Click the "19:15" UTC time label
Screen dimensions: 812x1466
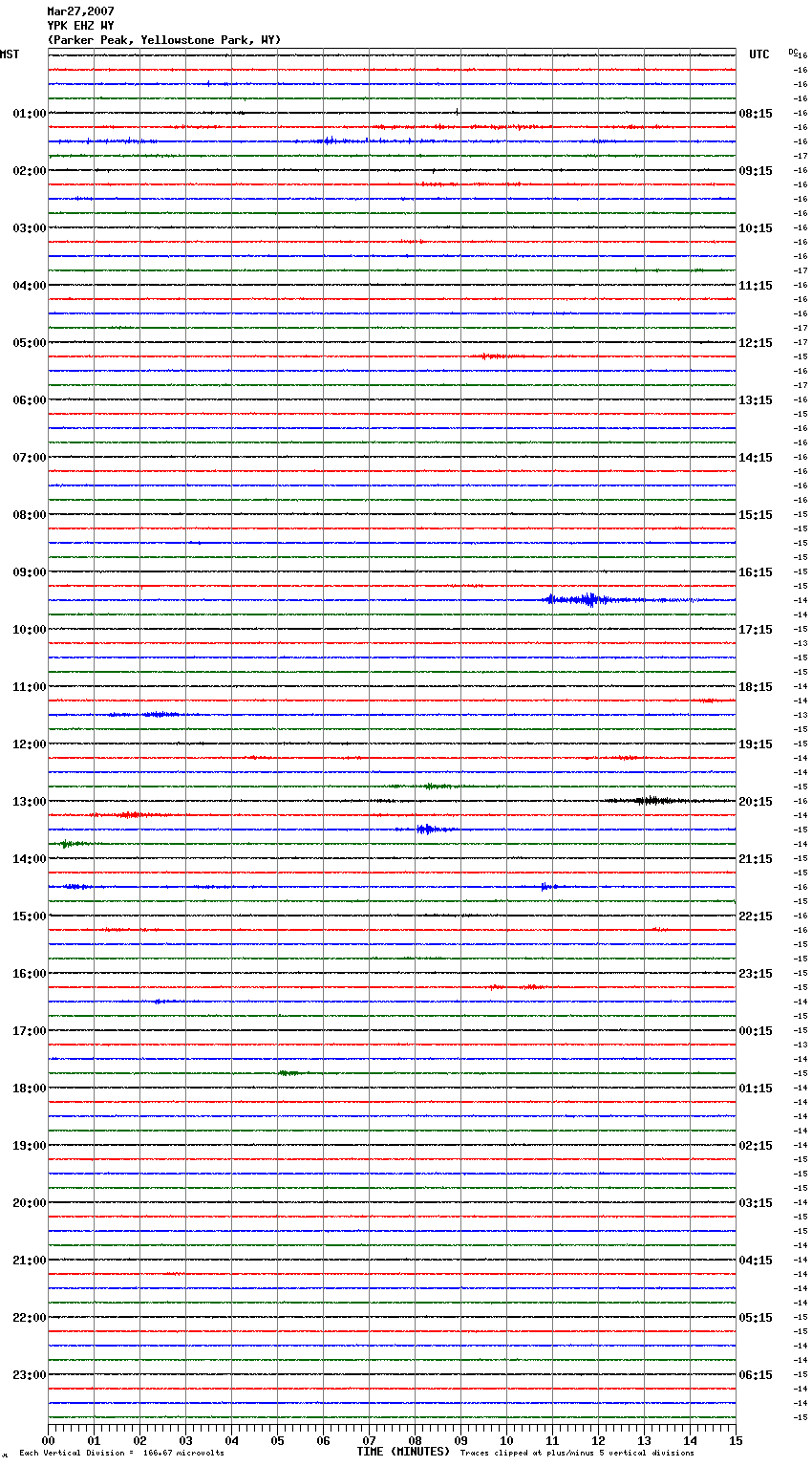pos(756,744)
